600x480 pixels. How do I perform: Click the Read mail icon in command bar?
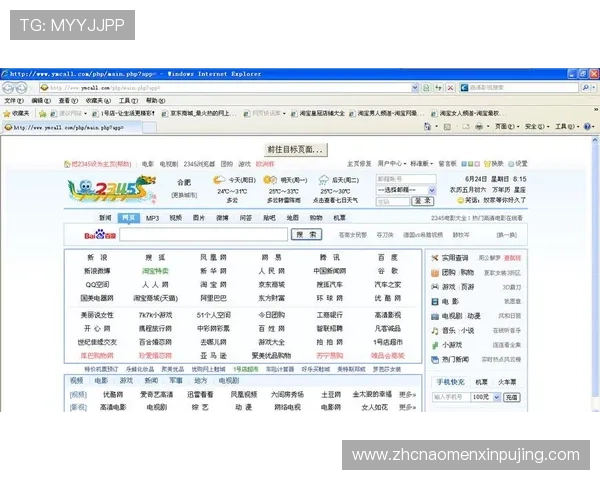pyautogui.click(x=466, y=127)
